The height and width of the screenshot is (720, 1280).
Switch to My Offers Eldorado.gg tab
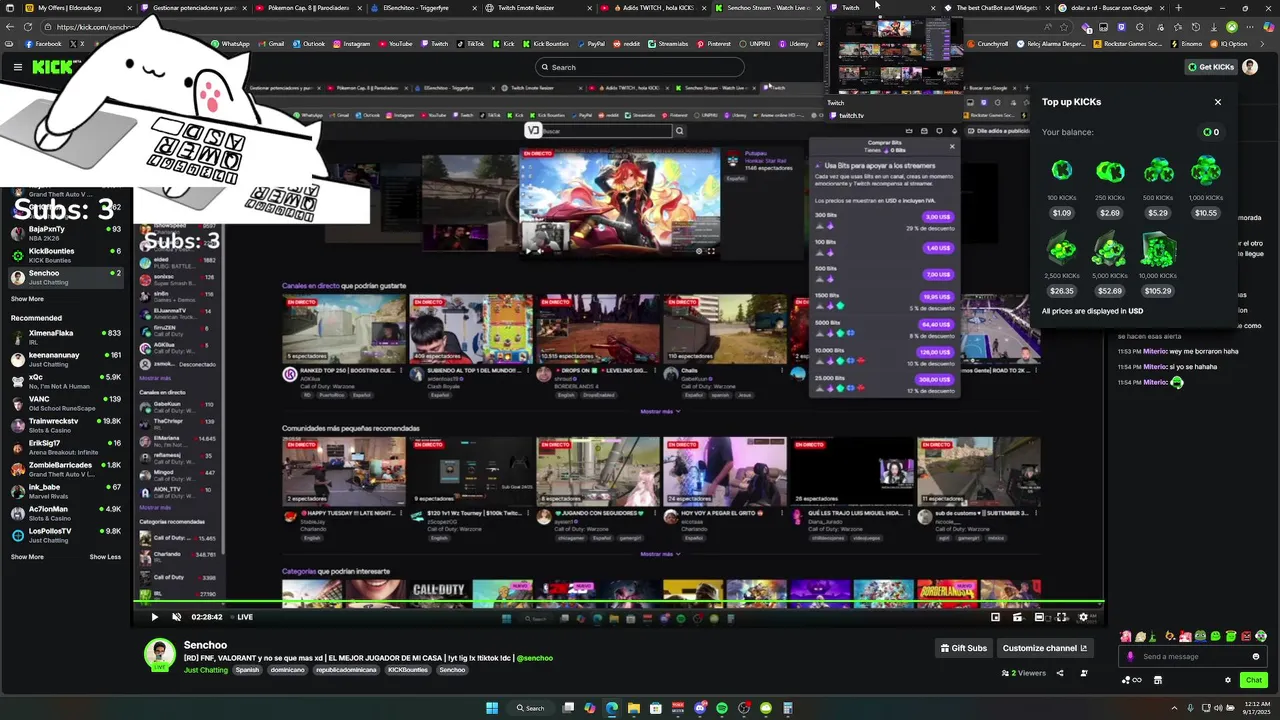[76, 8]
